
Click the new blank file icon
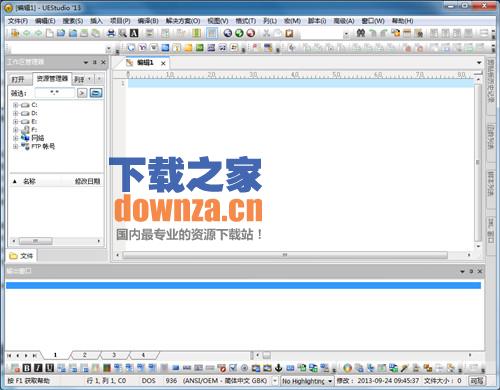50,33
